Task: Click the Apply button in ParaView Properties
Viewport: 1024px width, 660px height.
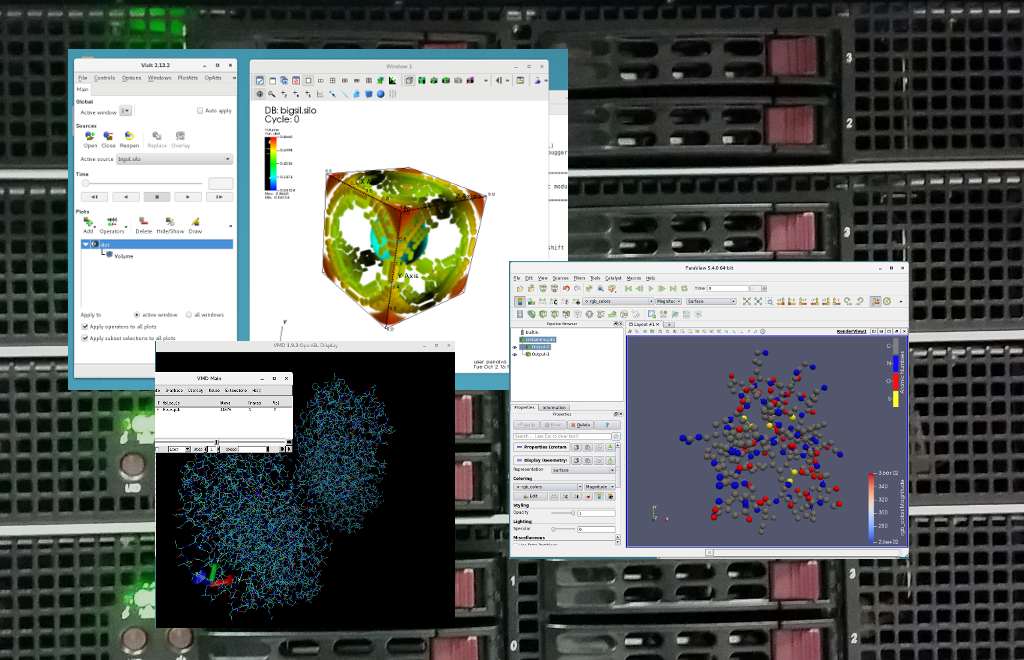Action: click(526, 425)
